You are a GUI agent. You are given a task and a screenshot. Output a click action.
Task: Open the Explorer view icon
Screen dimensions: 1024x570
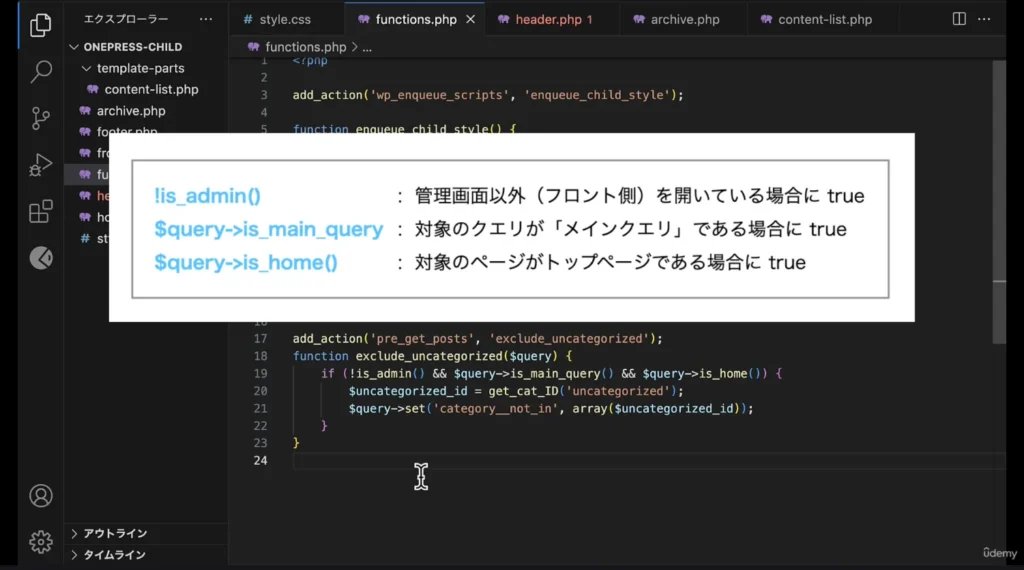(40, 25)
